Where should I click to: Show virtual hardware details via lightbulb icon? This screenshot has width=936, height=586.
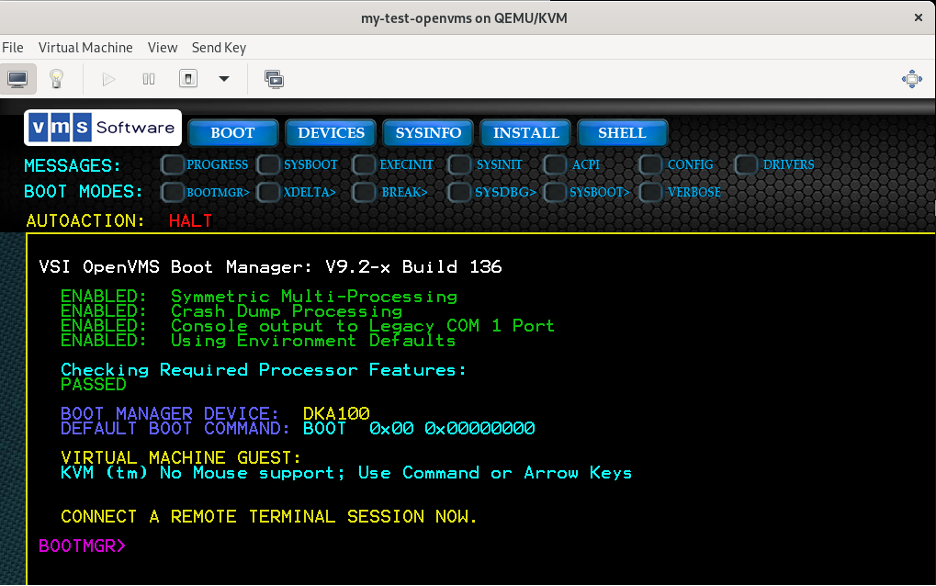56,79
